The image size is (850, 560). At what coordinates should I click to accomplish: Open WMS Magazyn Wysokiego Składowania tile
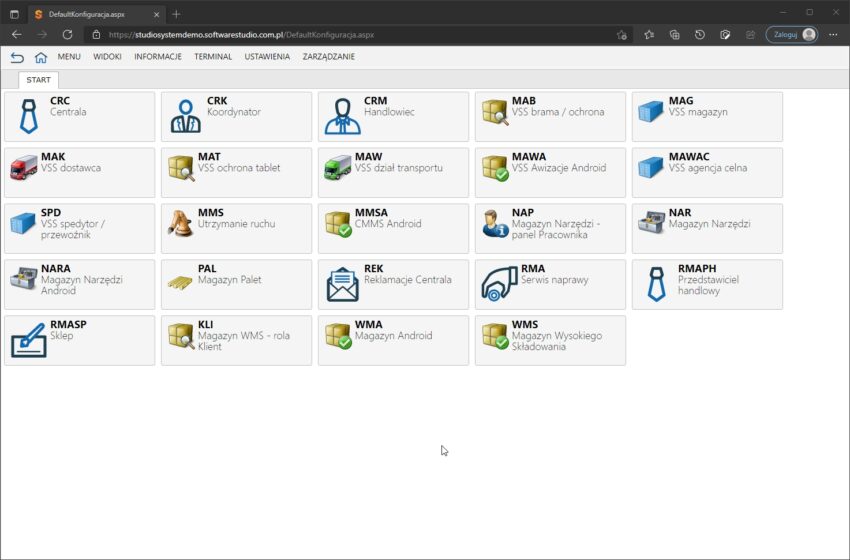tap(550, 340)
